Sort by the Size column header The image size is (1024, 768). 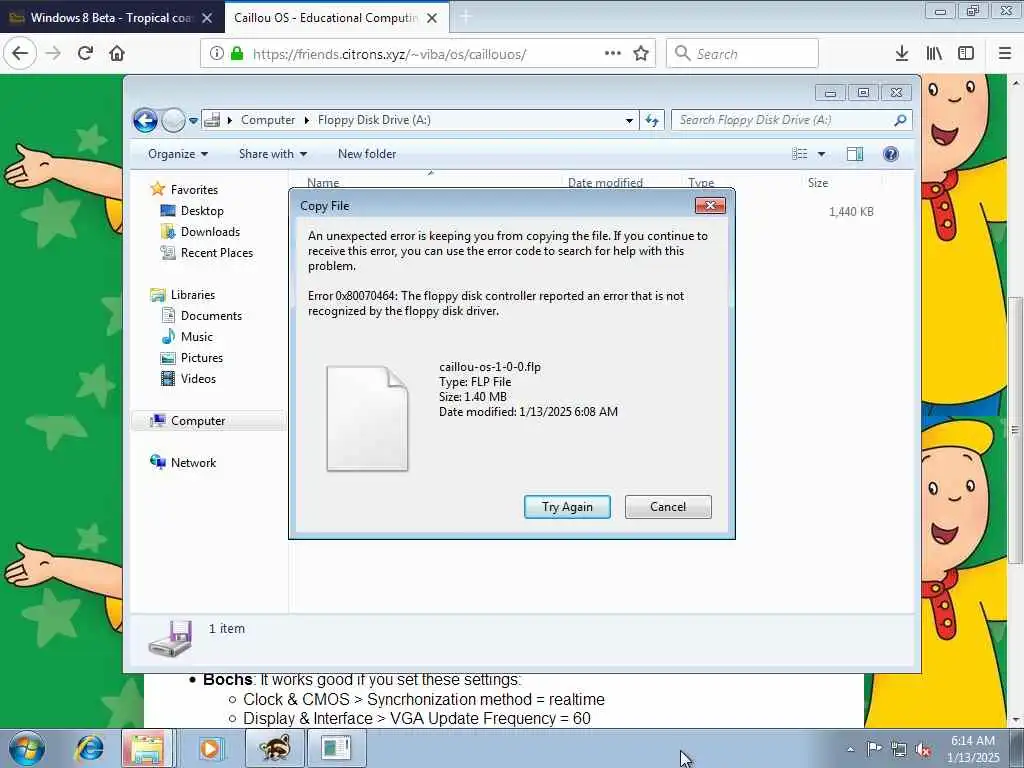(x=818, y=183)
